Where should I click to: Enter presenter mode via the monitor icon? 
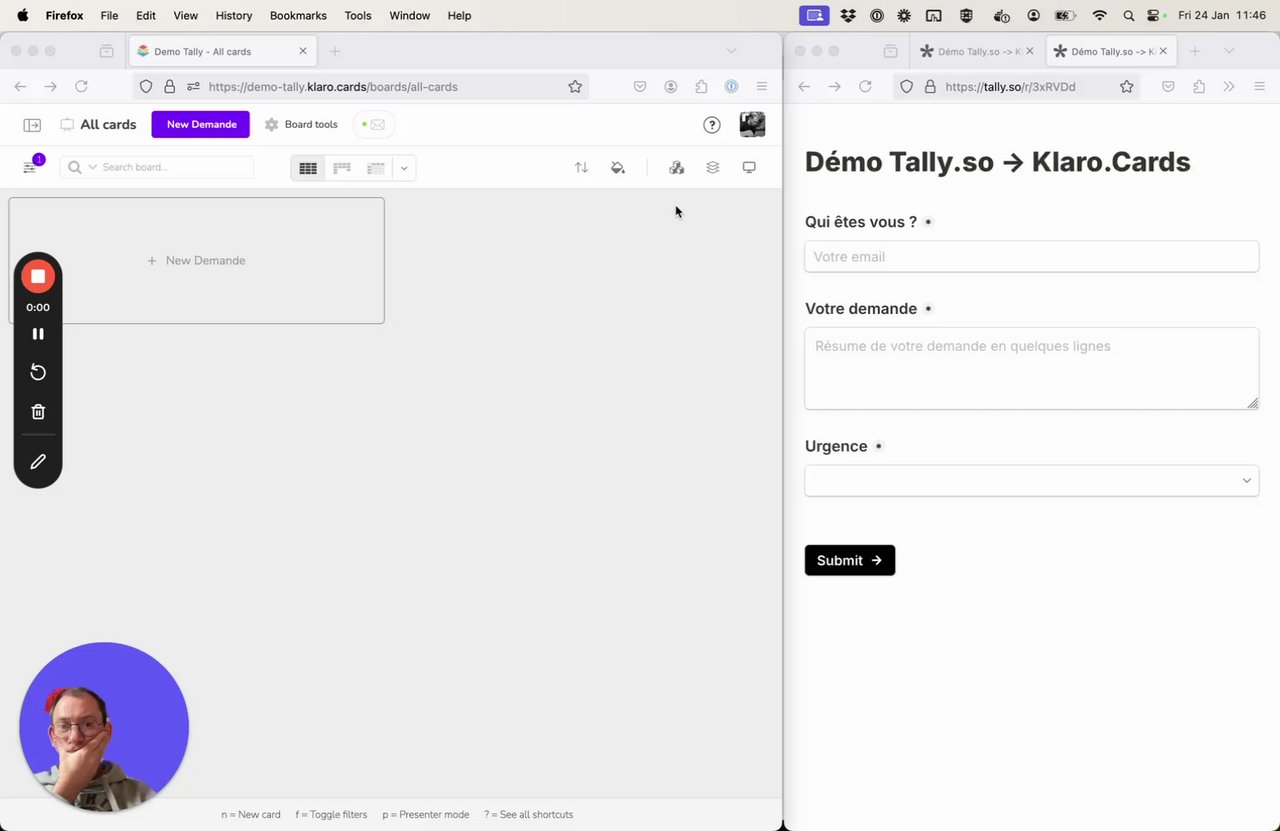point(749,167)
